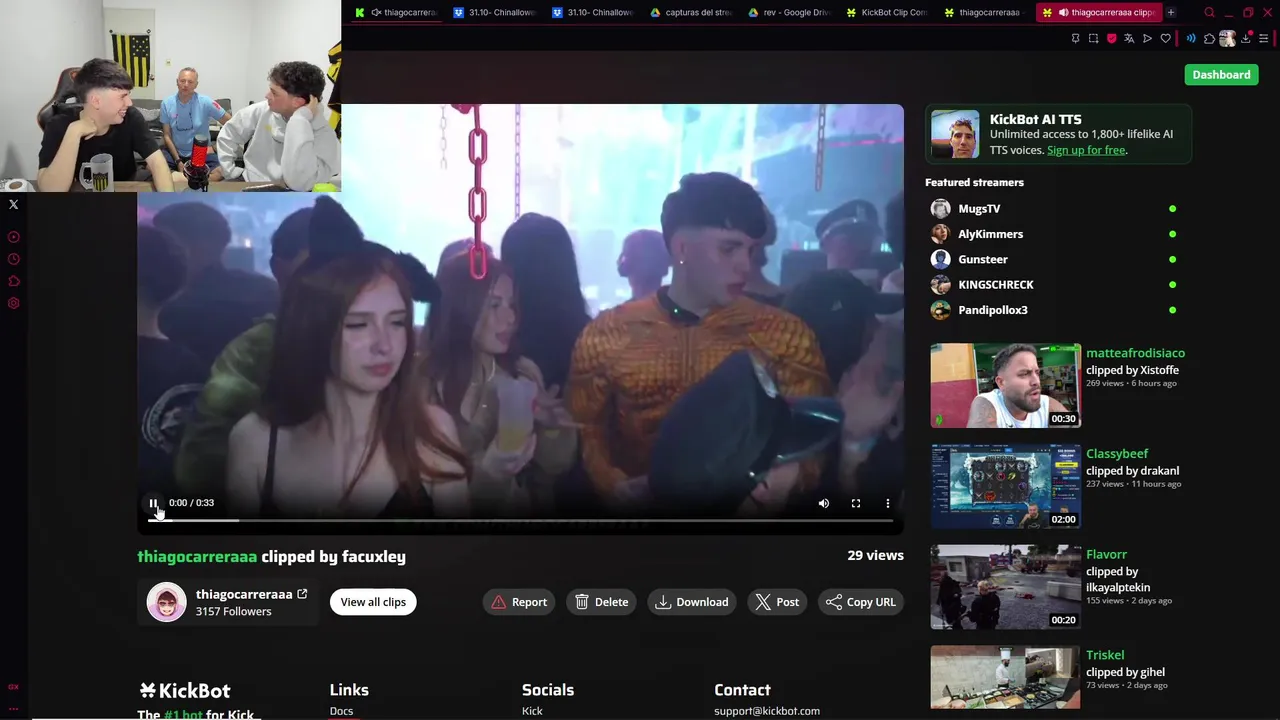Image resolution: width=1280 pixels, height=720 pixels.
Task: Open the browser downloads icon
Action: [1246, 38]
